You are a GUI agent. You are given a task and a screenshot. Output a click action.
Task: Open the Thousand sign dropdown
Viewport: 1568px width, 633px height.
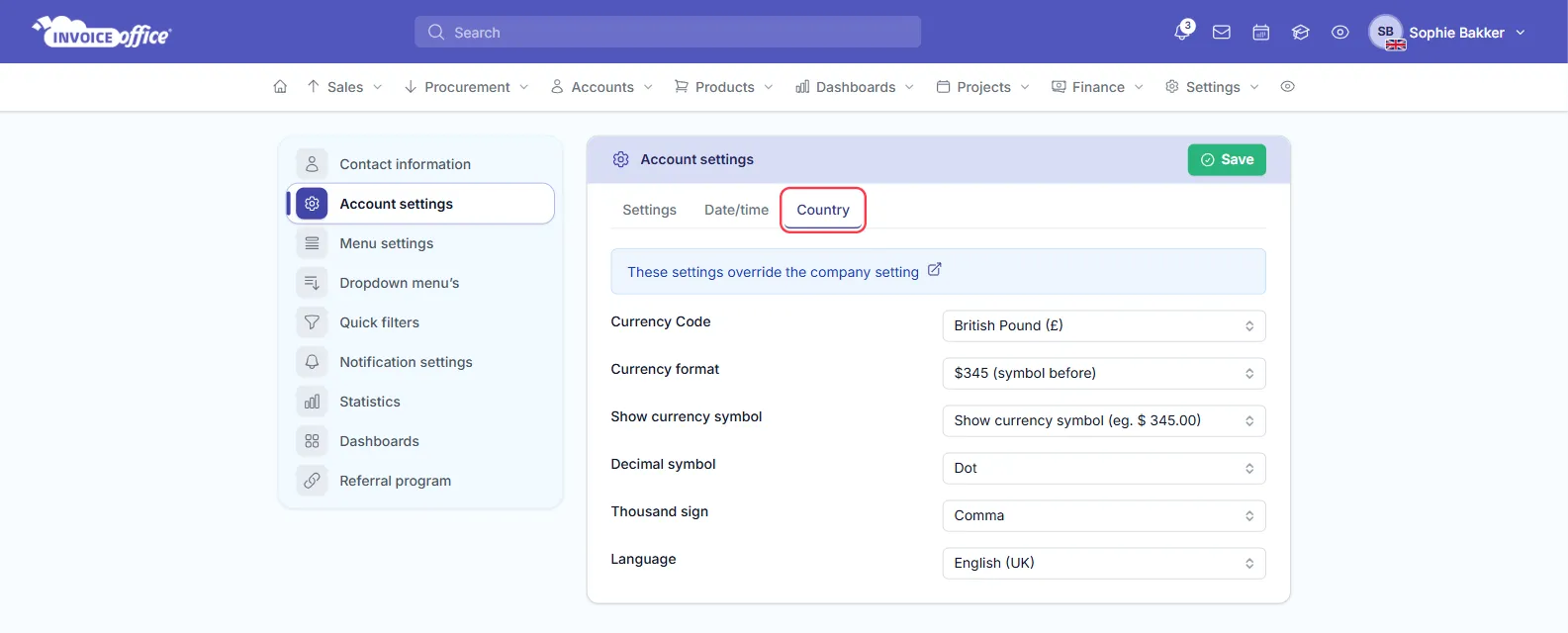(x=1104, y=515)
